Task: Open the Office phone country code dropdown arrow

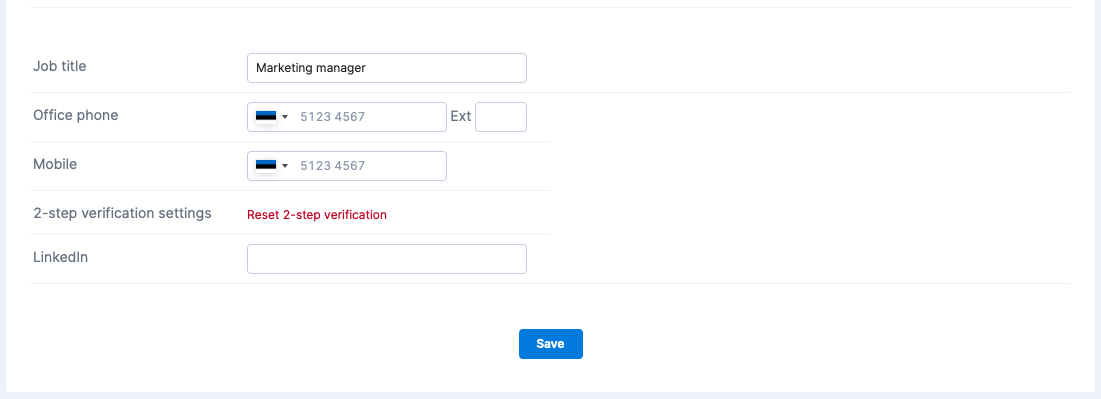Action: pyautogui.click(x=285, y=117)
